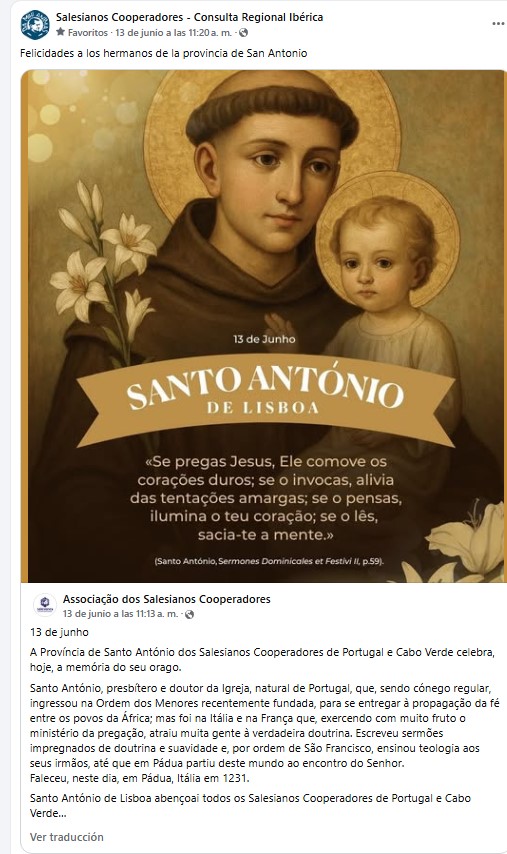Click the Salesianos Cooperadores page avatar
Viewport: 507px width, 854px height.
(35, 25)
